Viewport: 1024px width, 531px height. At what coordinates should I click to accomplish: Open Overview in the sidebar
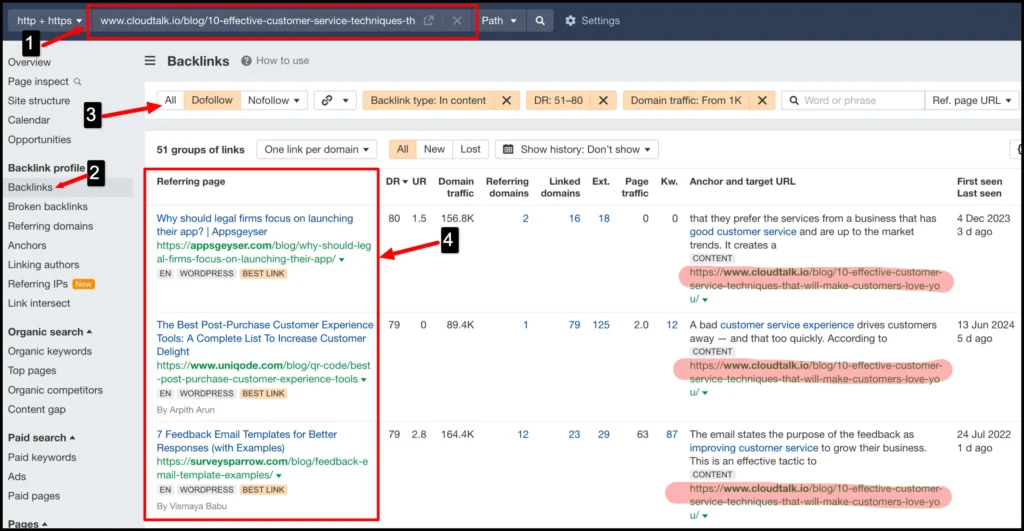coord(29,62)
